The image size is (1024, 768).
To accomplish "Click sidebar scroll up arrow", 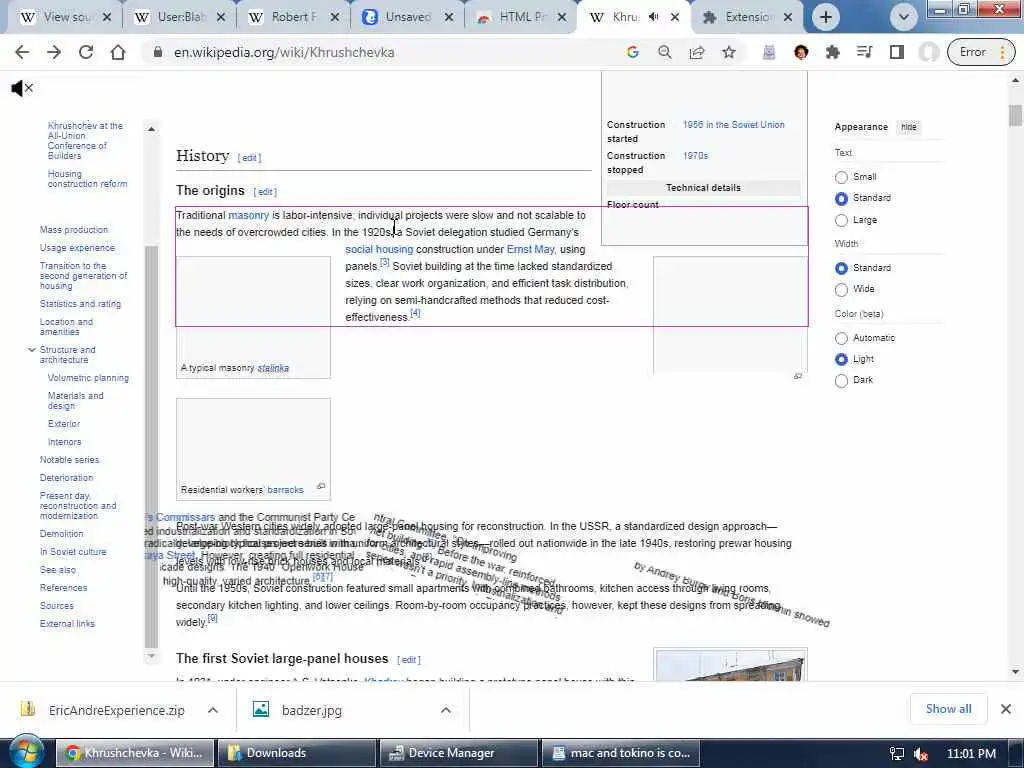I will (152, 129).
